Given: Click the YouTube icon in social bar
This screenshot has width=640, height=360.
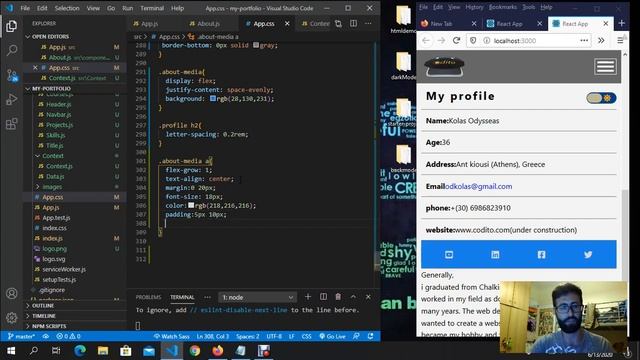Looking at the screenshot, I should point(449,255).
